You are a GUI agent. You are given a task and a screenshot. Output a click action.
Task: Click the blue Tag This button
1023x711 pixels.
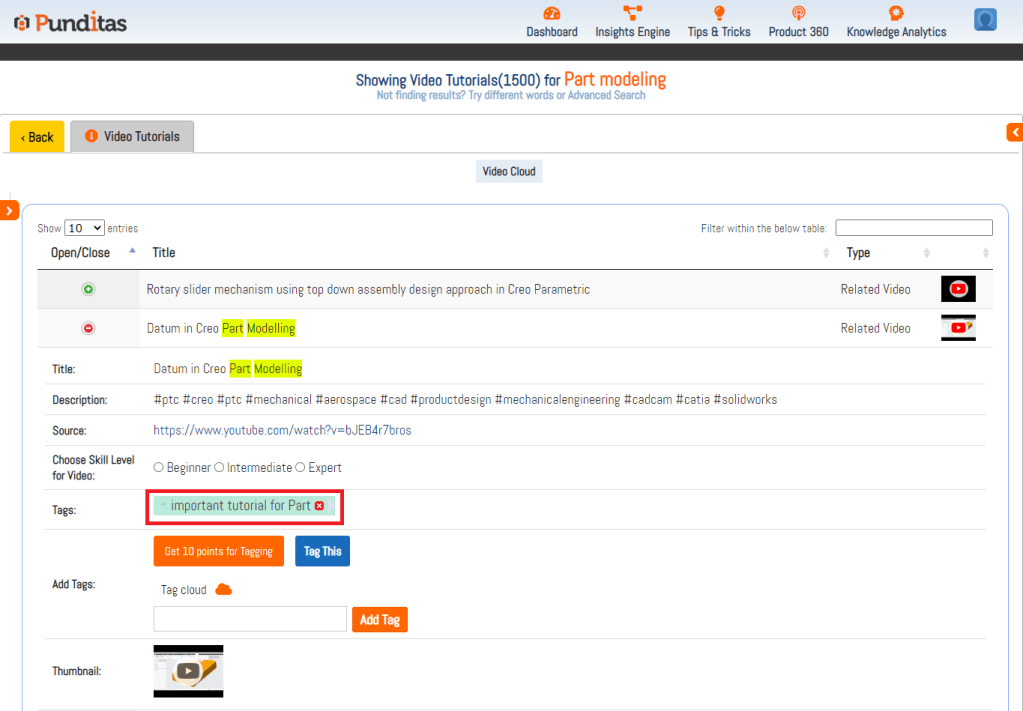click(322, 551)
